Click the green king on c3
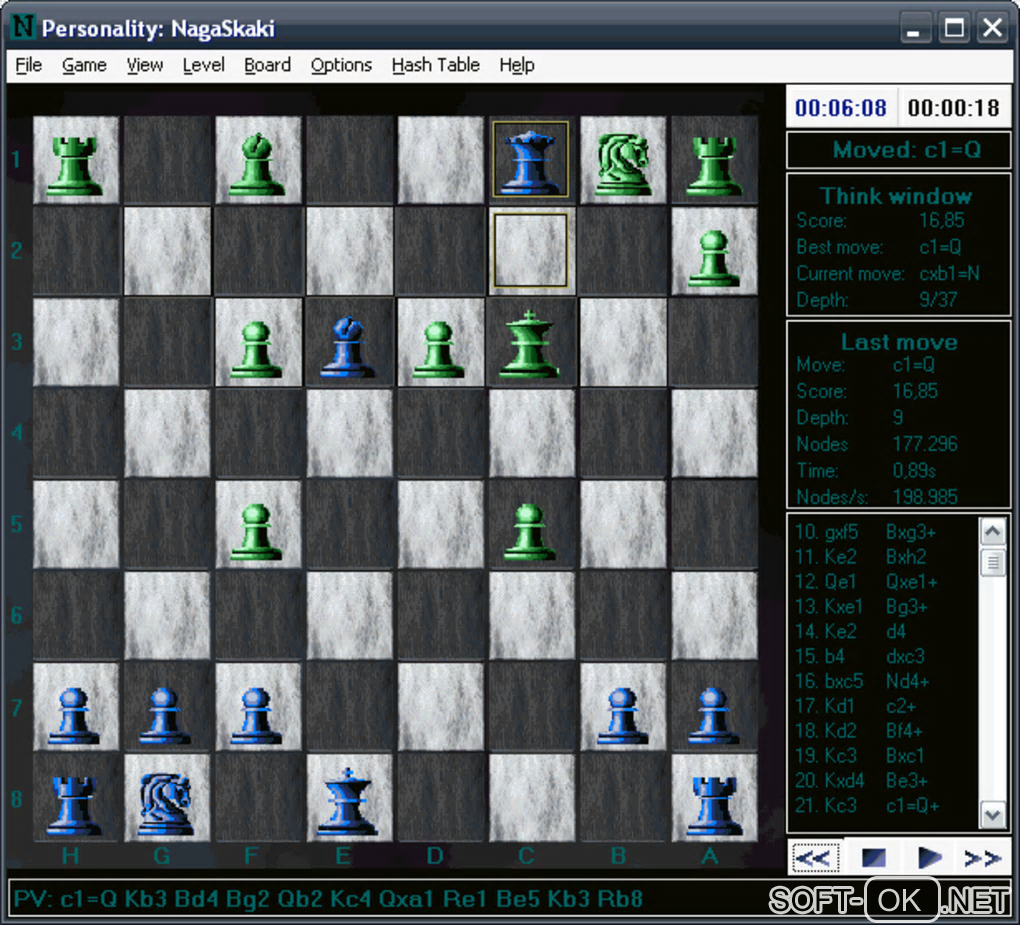 coord(530,344)
